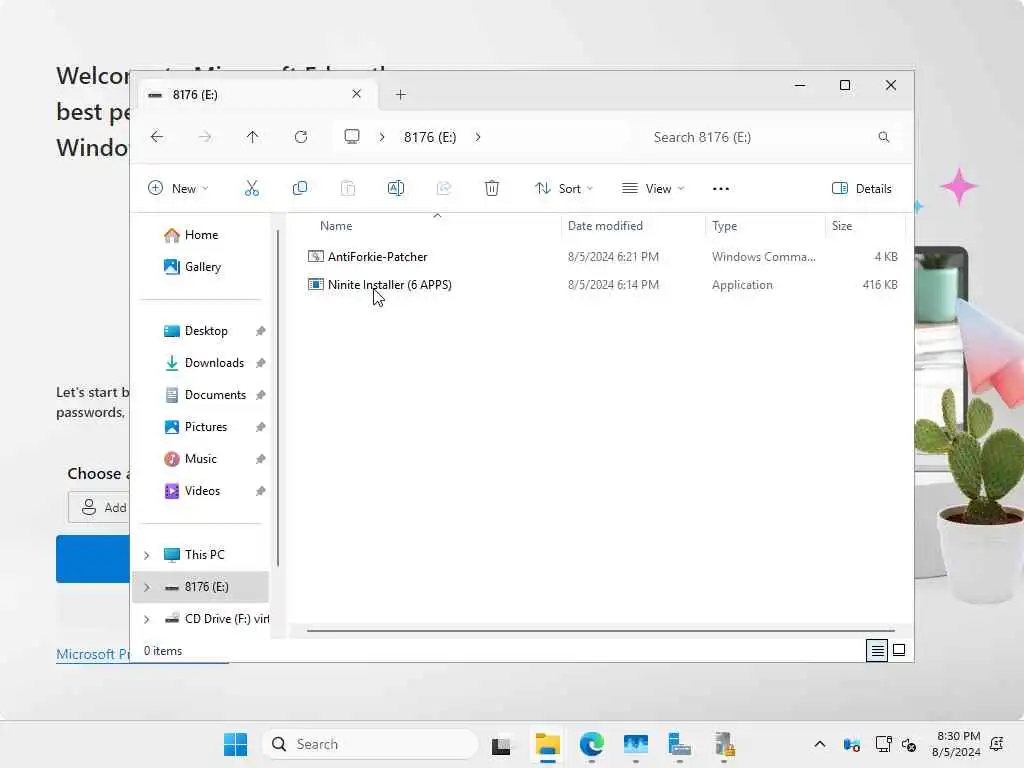Select the "8/5/2024 6:21 PM" date cell
1024x768 pixels.
(613, 257)
